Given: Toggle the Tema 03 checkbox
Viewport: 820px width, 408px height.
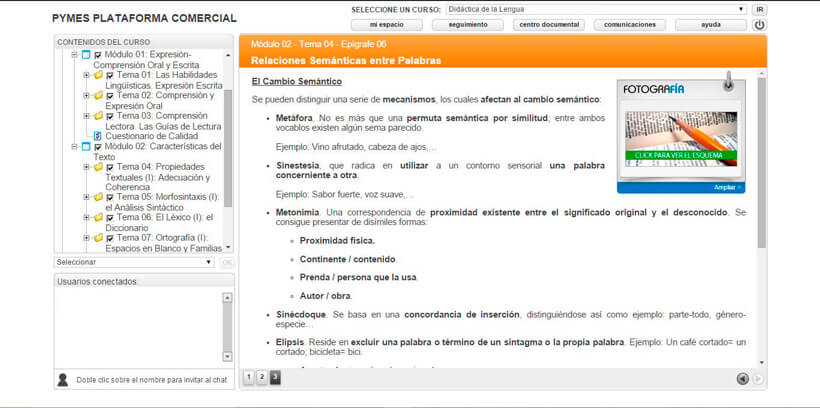Looking at the screenshot, I should tap(110, 117).
